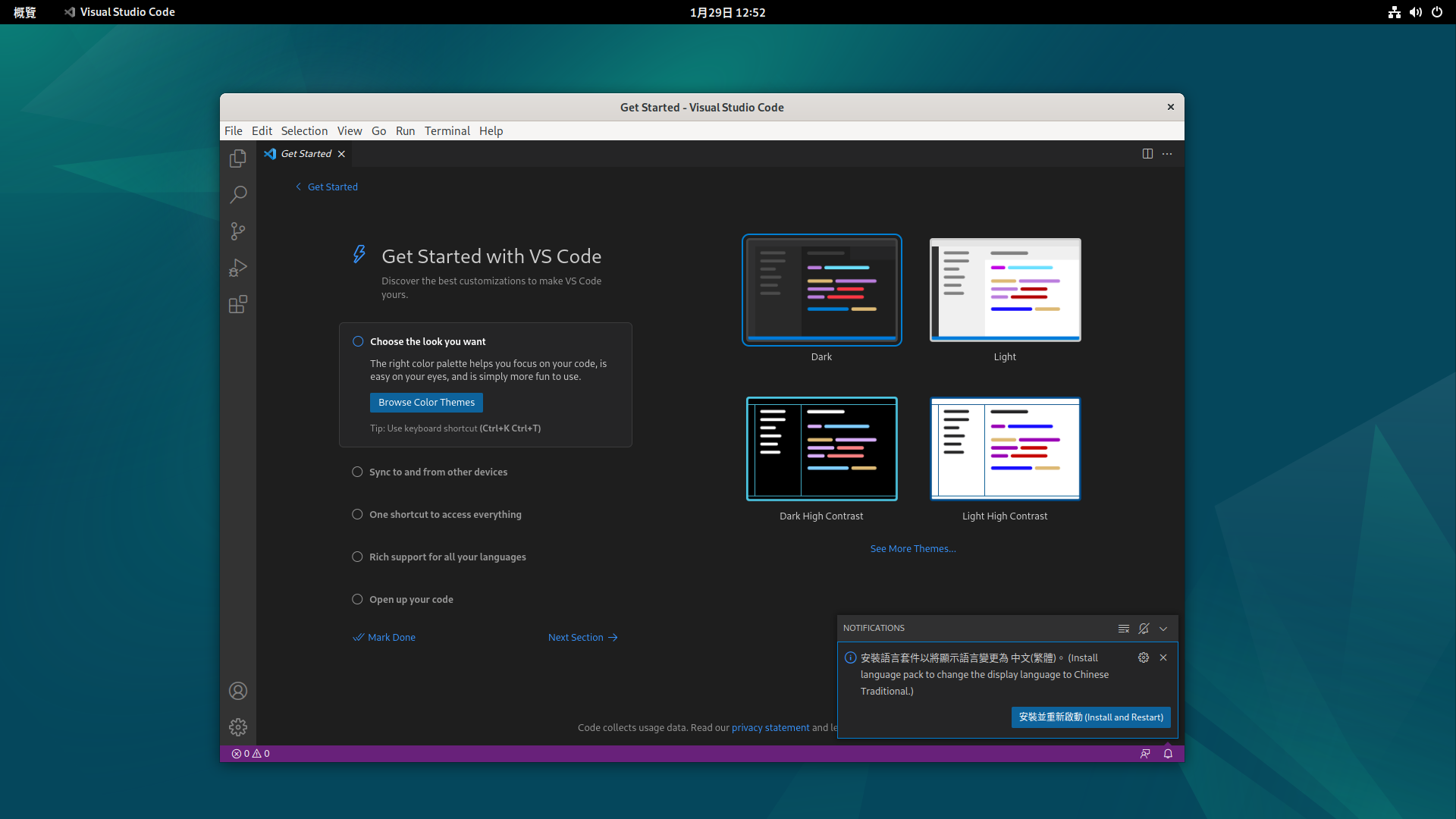Image resolution: width=1456 pixels, height=819 pixels.
Task: Open the Source Control view
Action: 237,231
